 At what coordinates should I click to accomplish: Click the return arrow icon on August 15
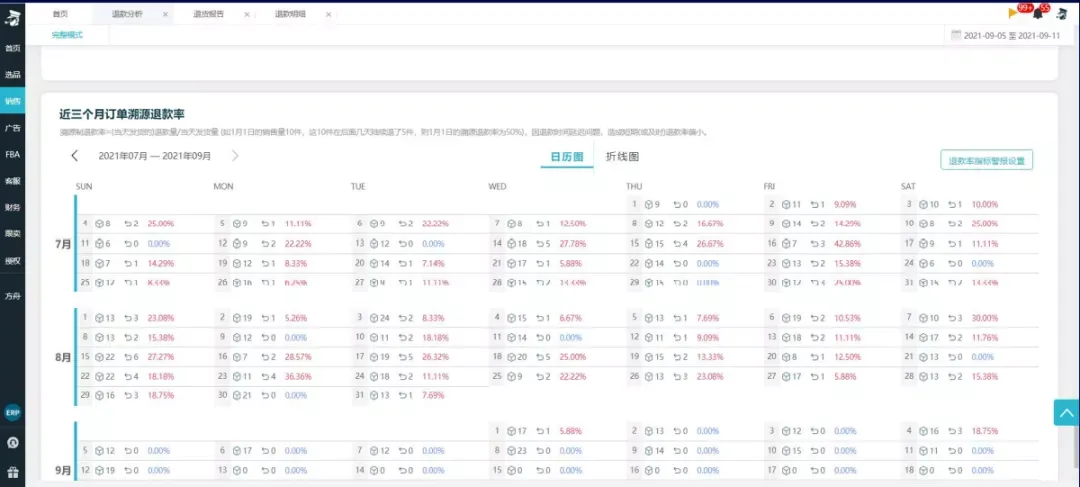point(127,357)
